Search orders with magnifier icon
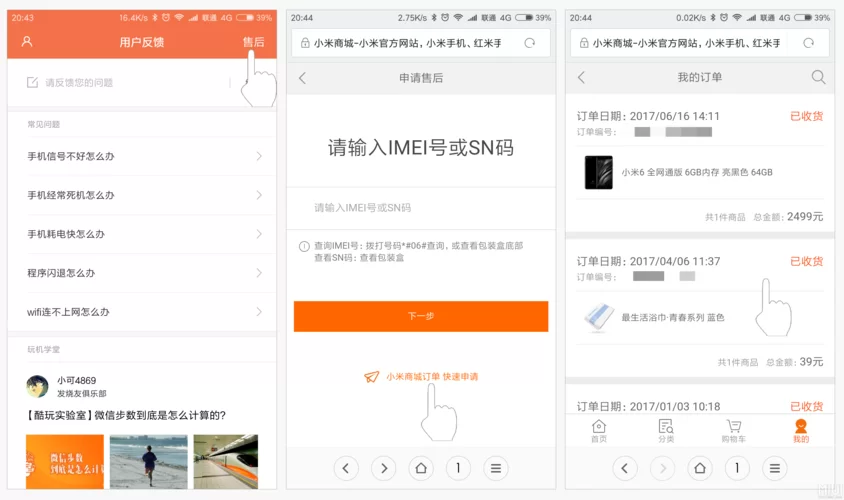Screen dimensions: 844x500 [x=818, y=78]
